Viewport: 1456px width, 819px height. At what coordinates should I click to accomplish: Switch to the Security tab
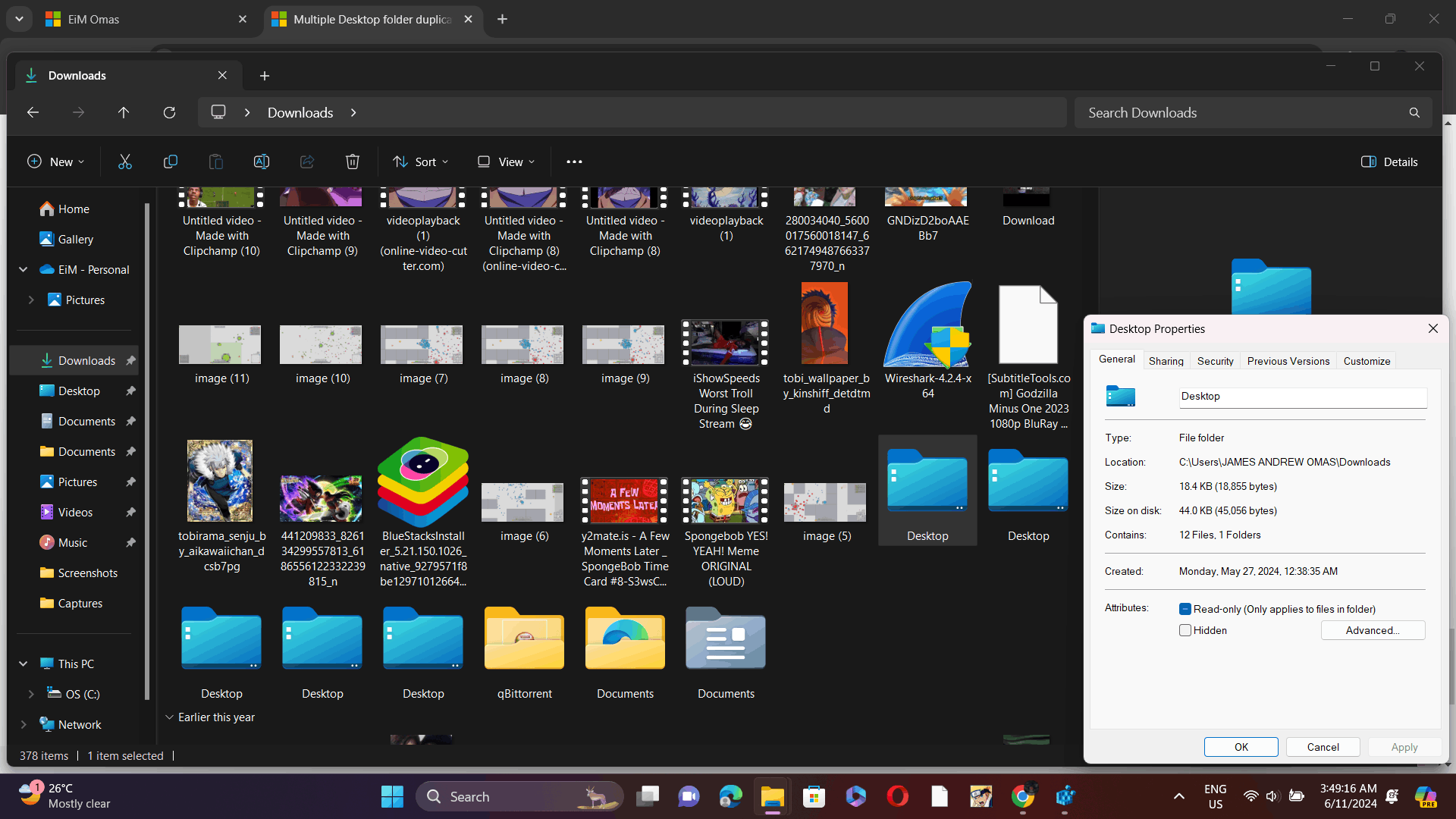1215,361
